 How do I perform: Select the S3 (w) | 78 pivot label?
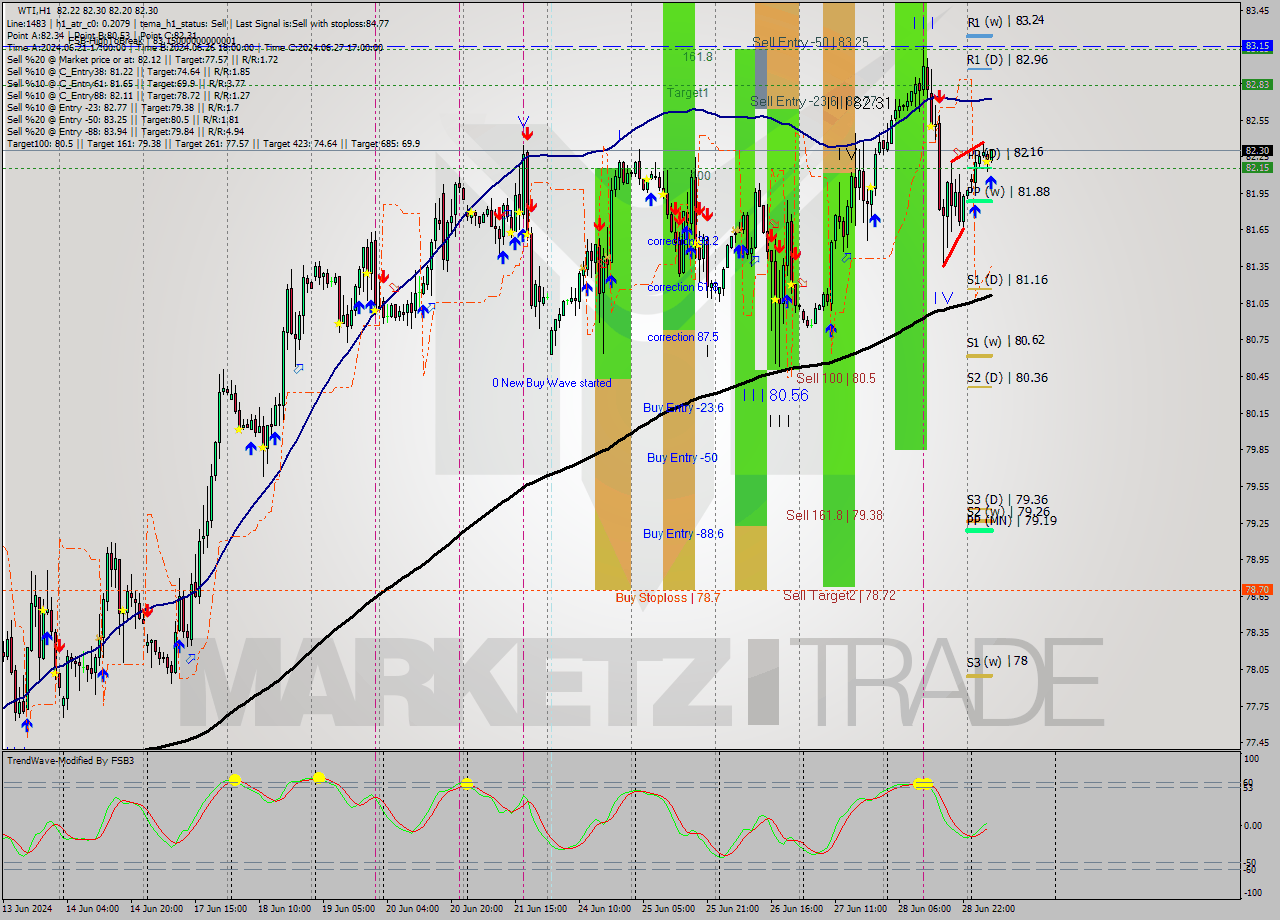pos(997,662)
